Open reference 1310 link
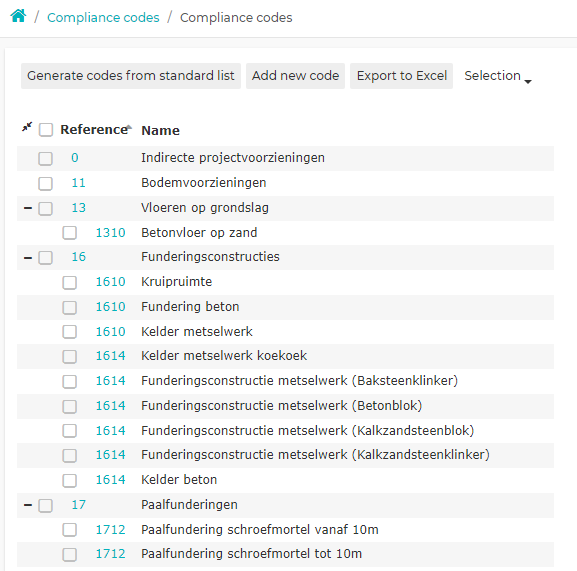 click(x=110, y=233)
